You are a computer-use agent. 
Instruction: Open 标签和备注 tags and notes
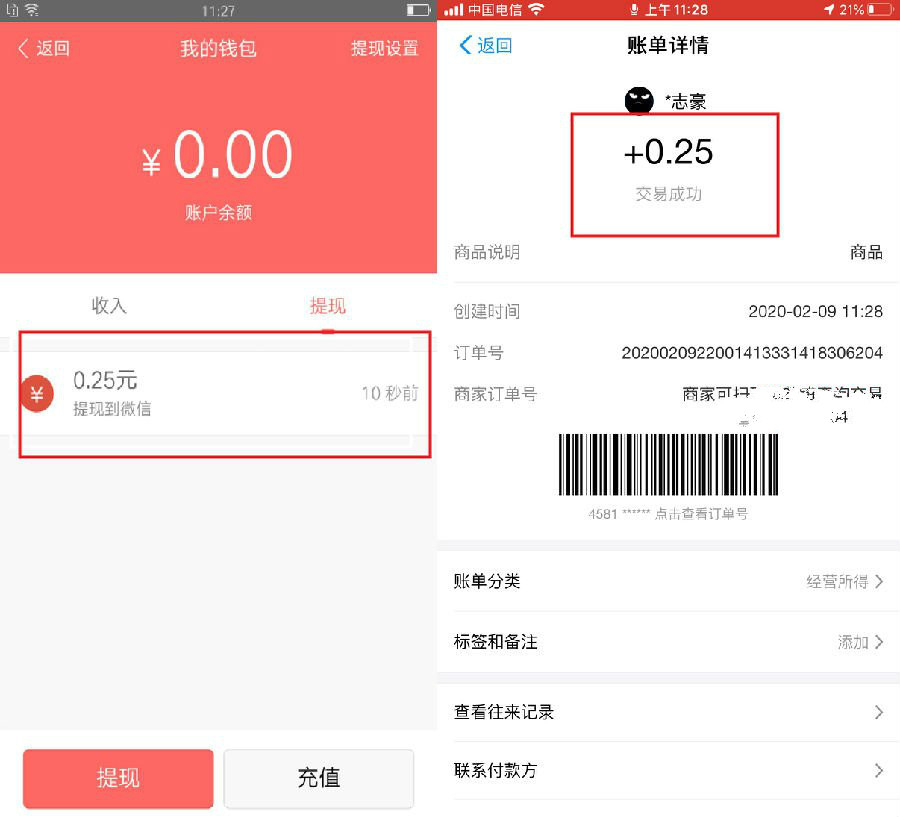pyautogui.click(x=668, y=642)
